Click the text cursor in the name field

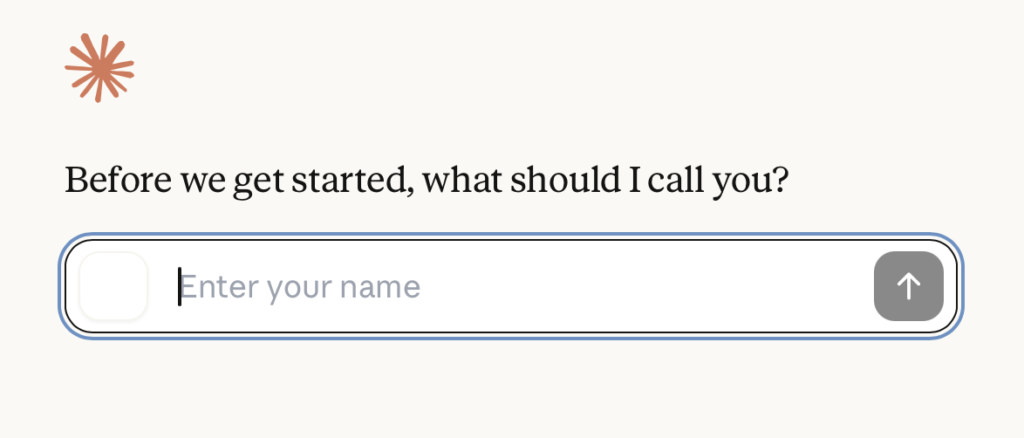180,287
